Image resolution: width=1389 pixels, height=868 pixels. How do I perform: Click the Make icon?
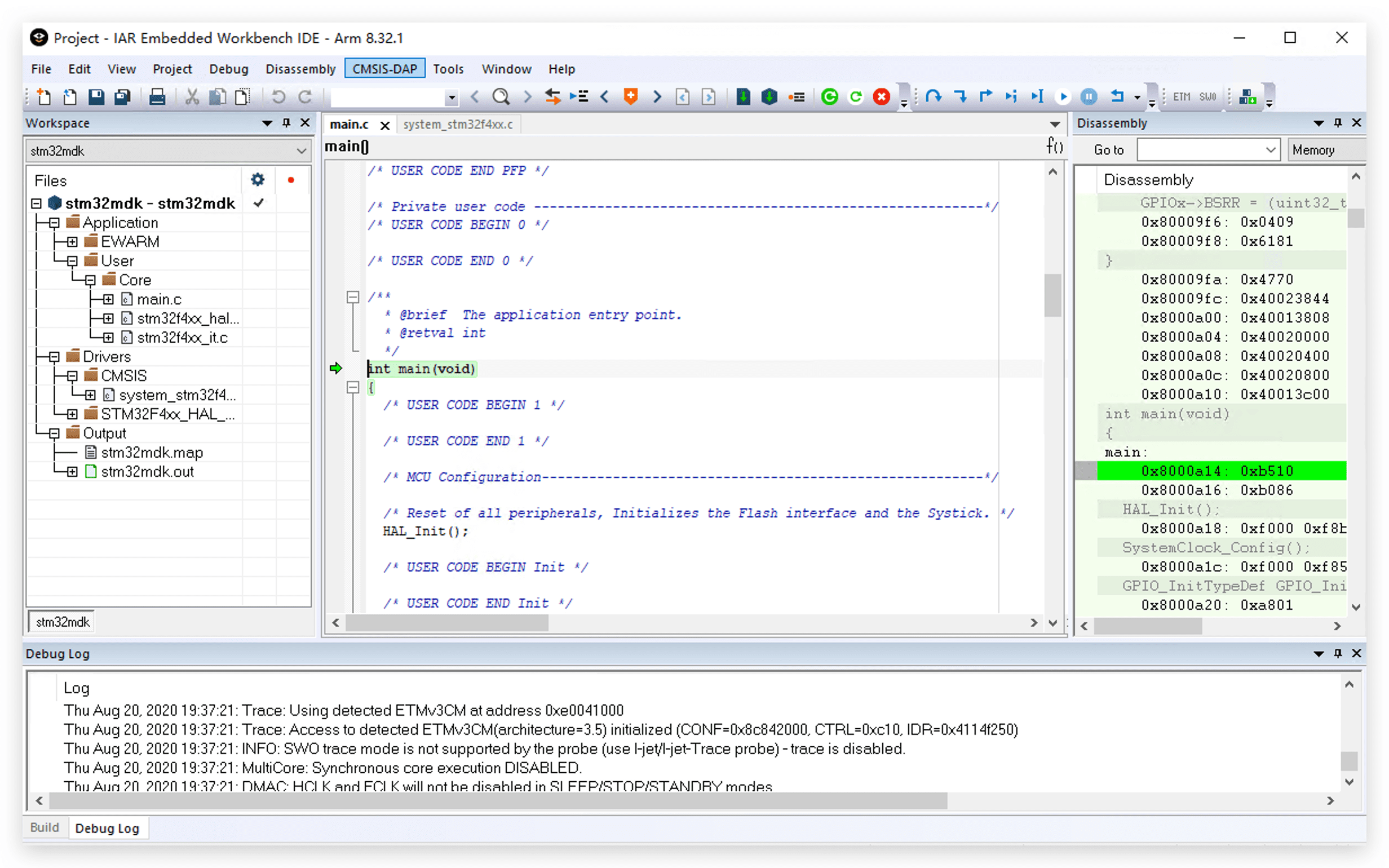[769, 96]
